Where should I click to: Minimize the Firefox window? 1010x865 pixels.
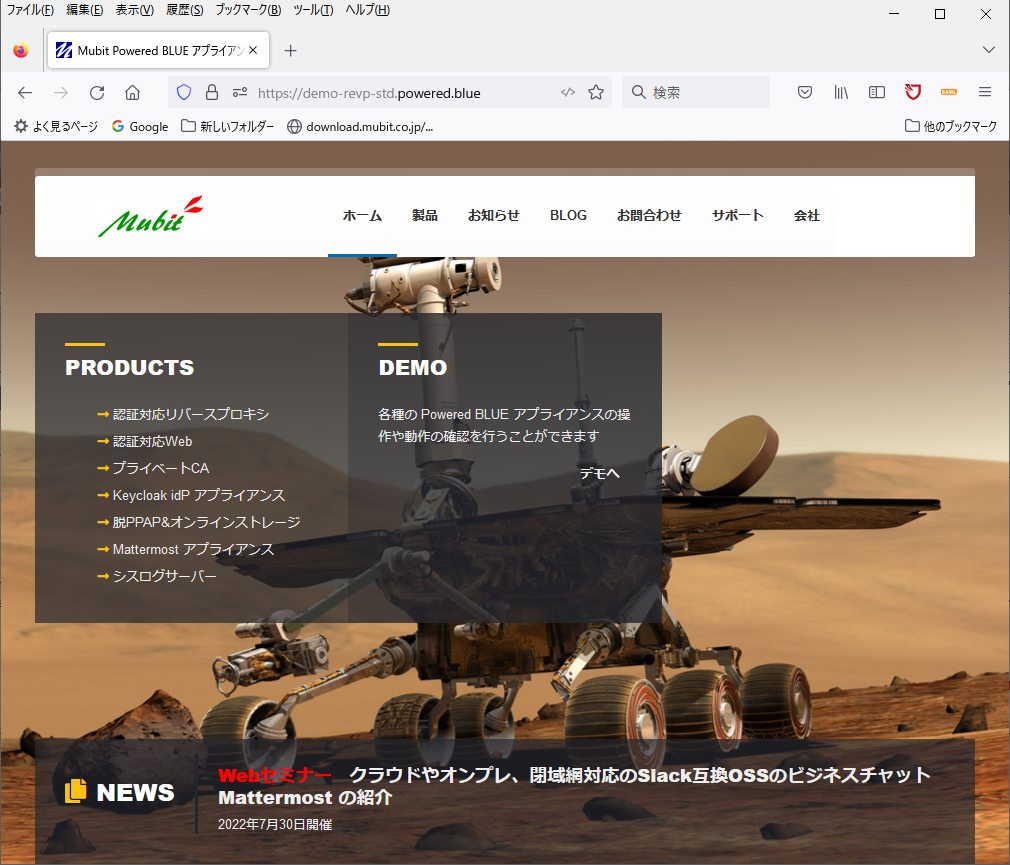pyautogui.click(x=893, y=14)
